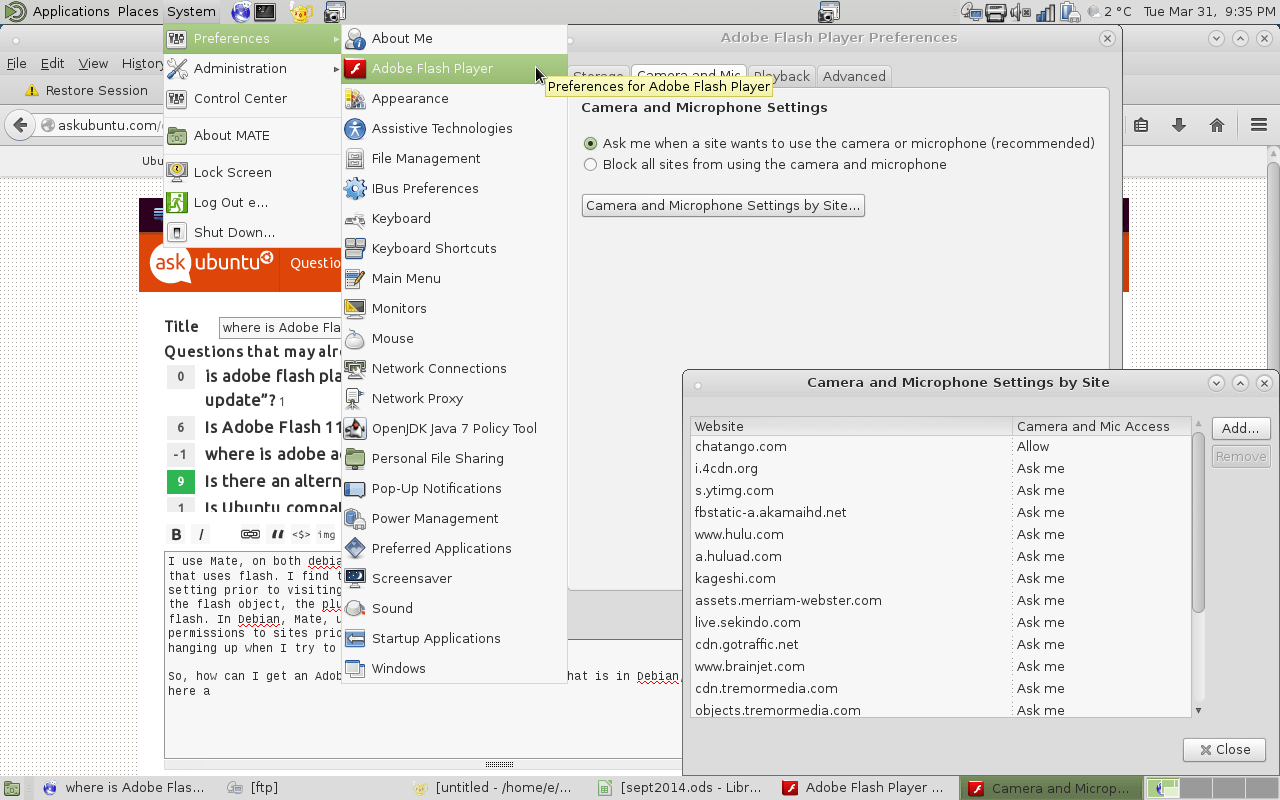Click the Keyboard preferences icon
1280x800 pixels.
[x=355, y=218]
